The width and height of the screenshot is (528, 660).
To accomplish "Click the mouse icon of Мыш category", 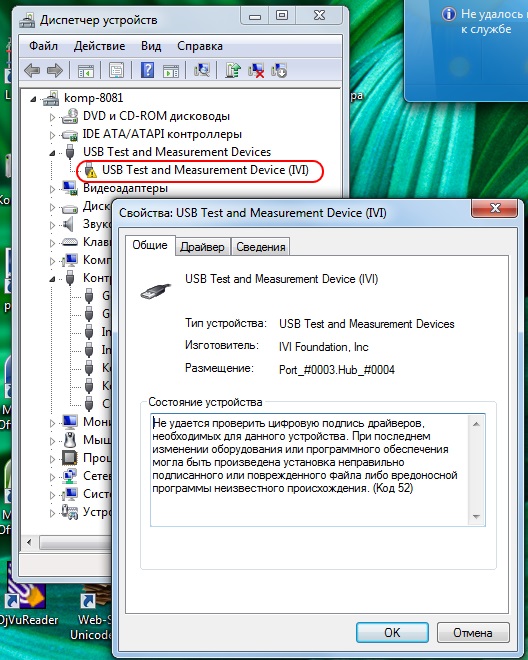I will pyautogui.click(x=70, y=440).
